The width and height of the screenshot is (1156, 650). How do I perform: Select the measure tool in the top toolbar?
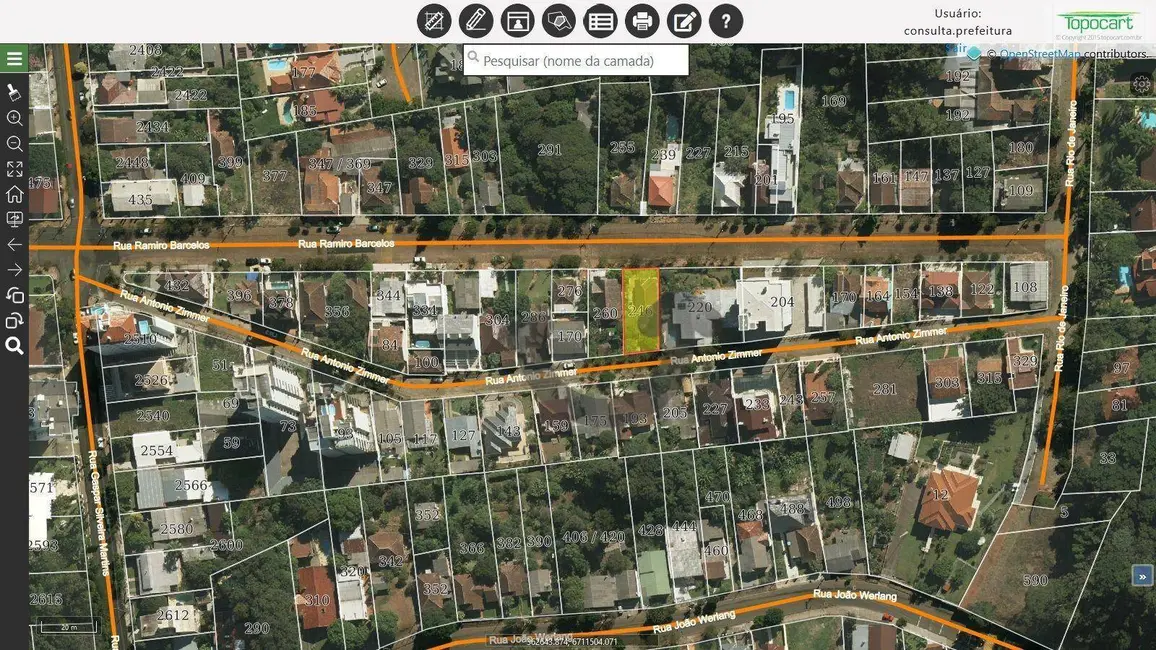coord(433,20)
